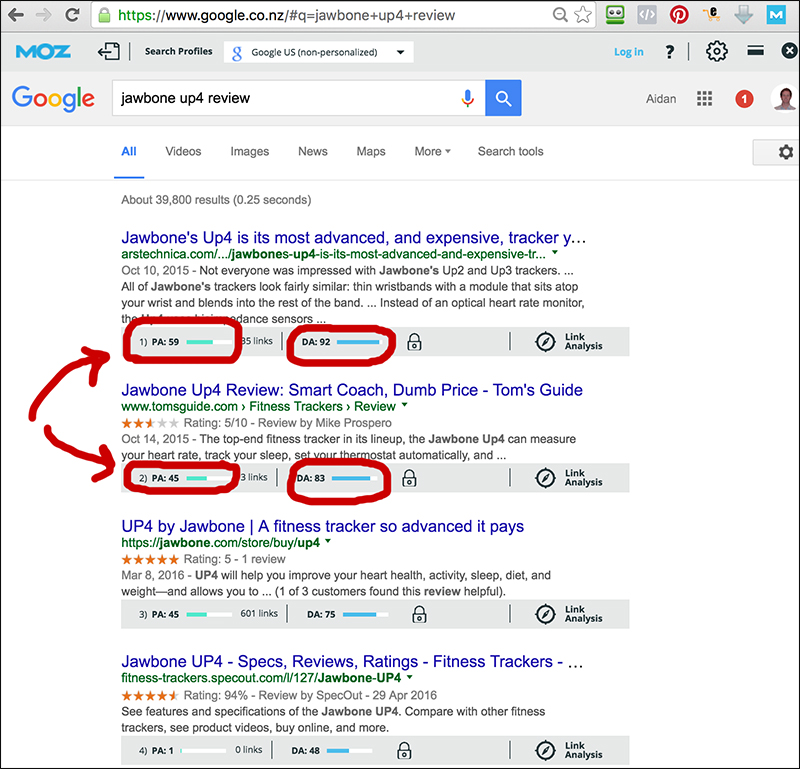
Task: Click the blue Google search button
Action: tap(503, 98)
